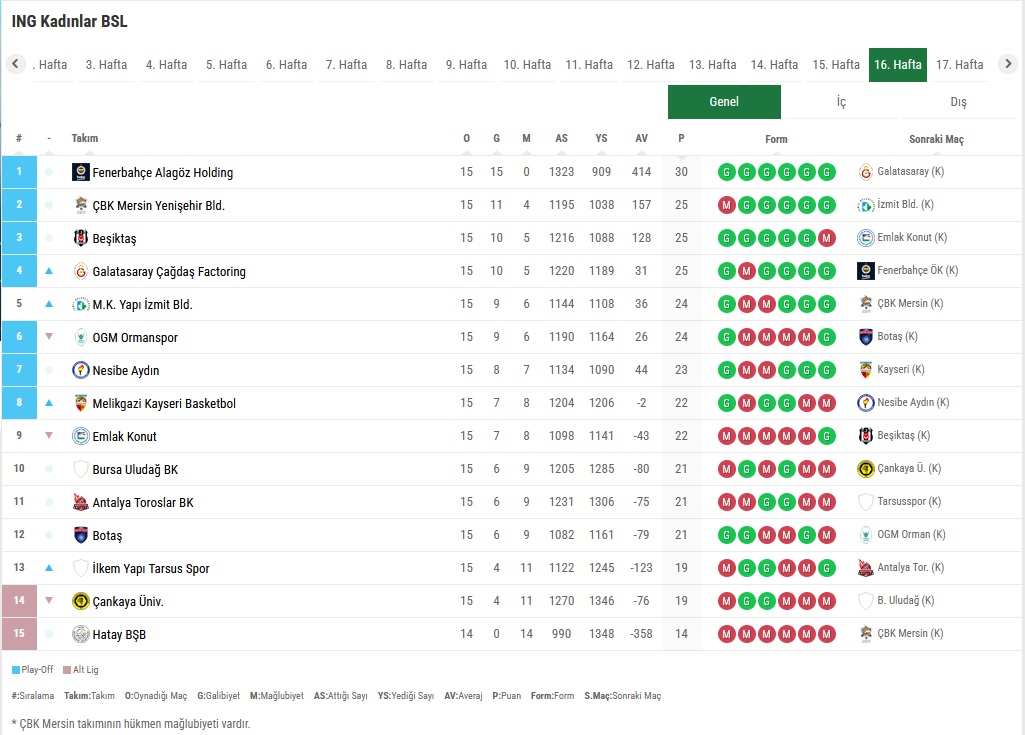
Task: Switch standings view to Dış
Action: point(958,102)
